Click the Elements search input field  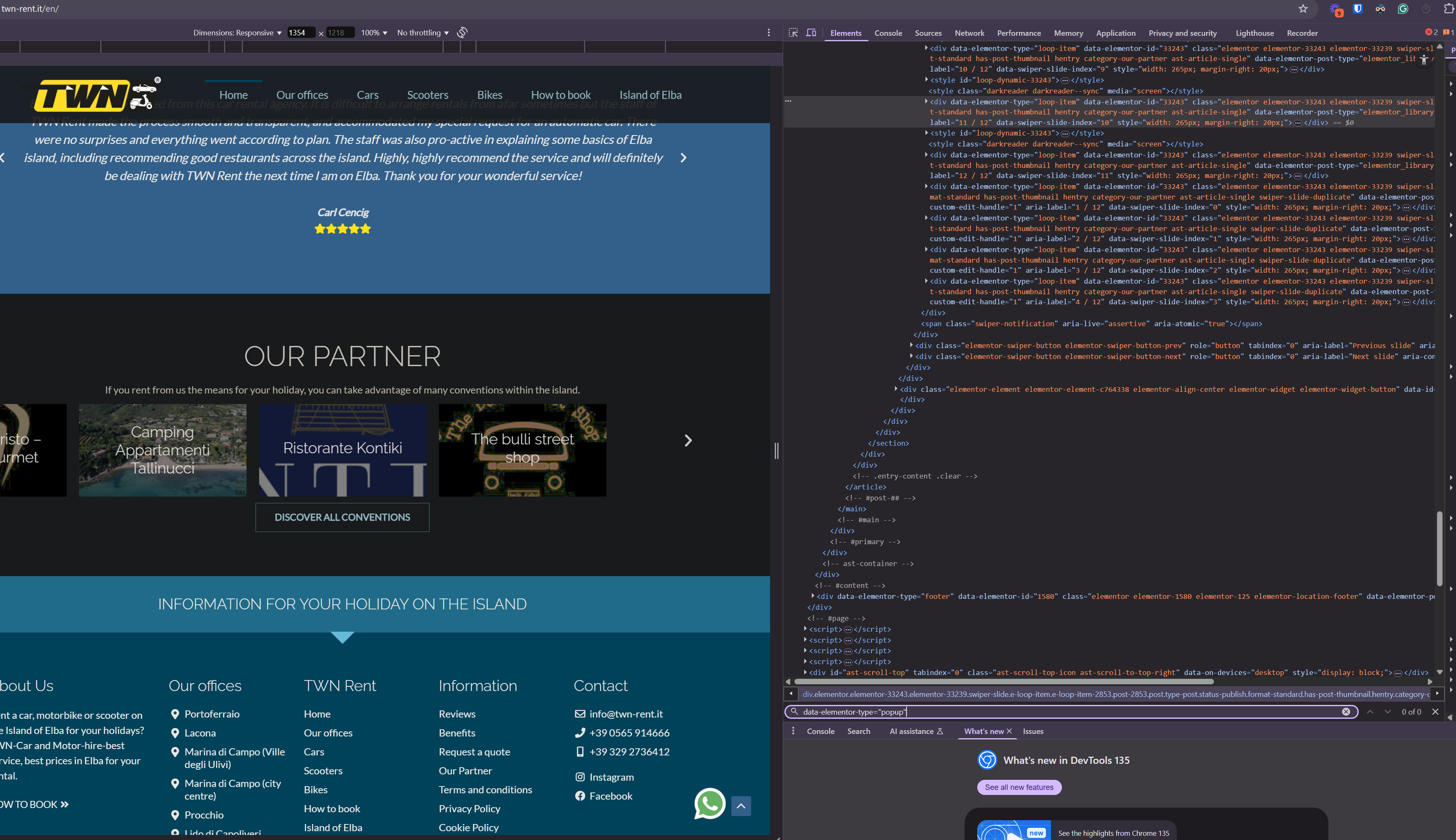(x=1068, y=711)
